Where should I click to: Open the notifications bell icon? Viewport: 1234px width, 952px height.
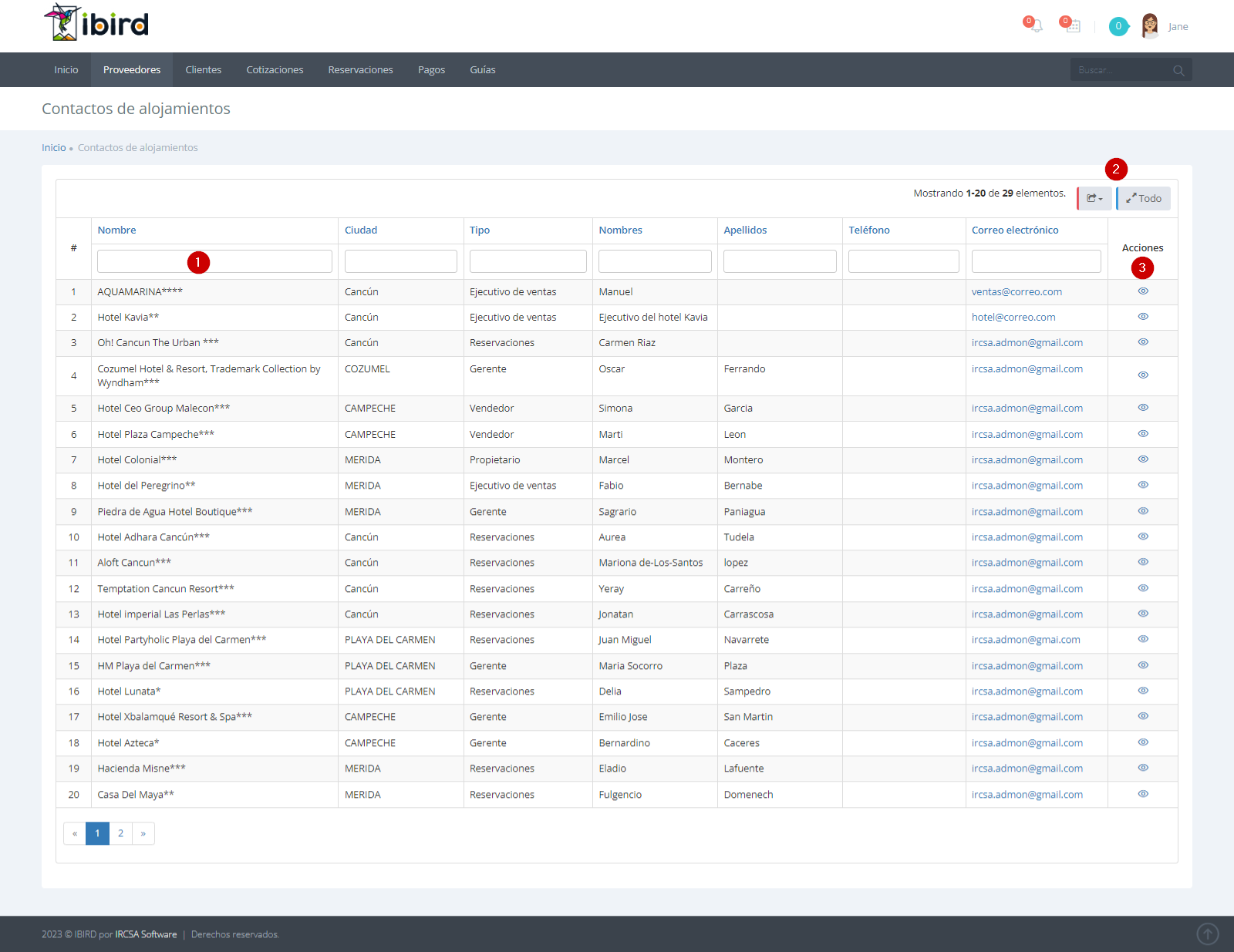coord(1035,25)
